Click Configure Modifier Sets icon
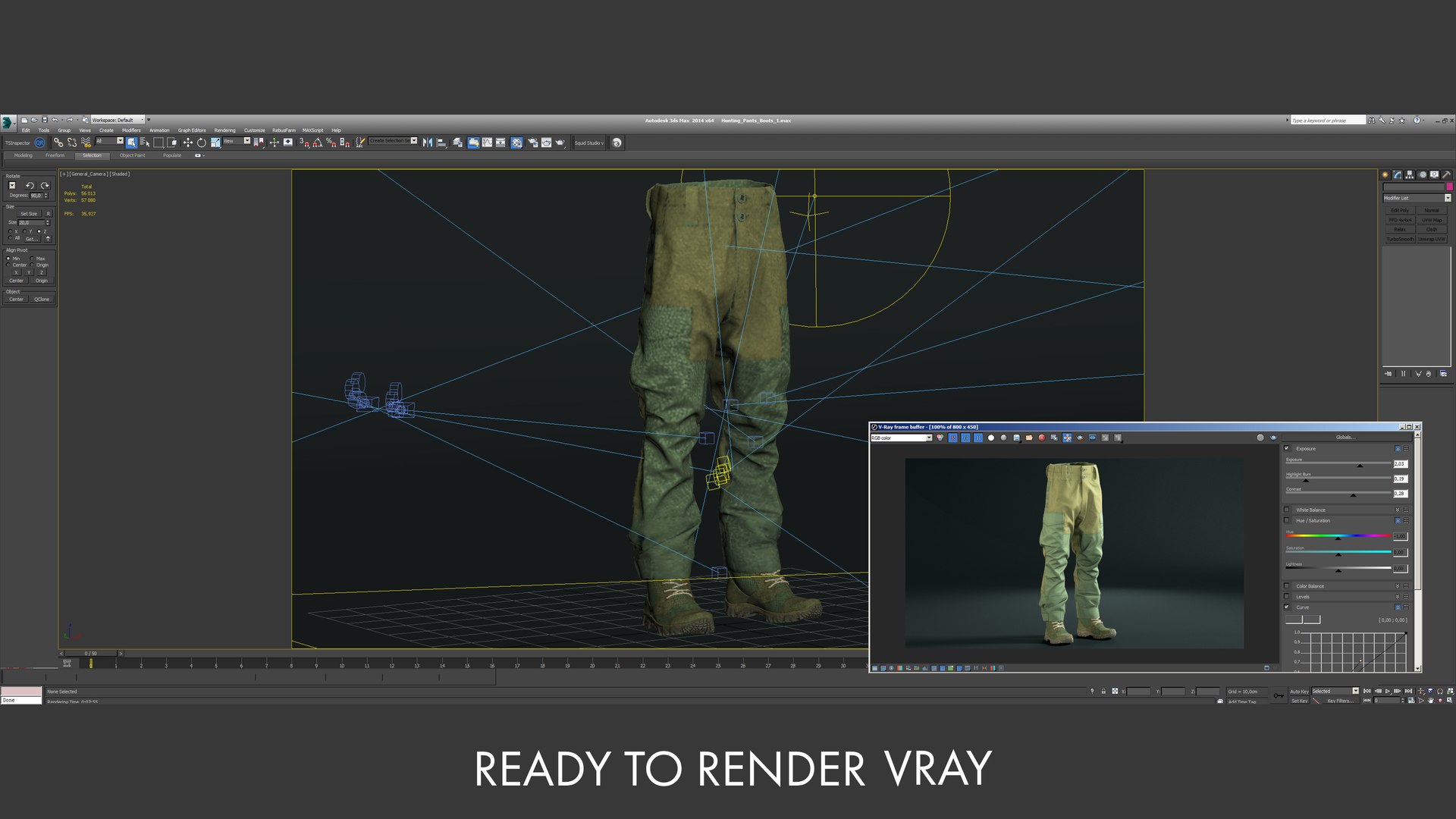Screen dimensions: 1456x819 click(x=1443, y=373)
